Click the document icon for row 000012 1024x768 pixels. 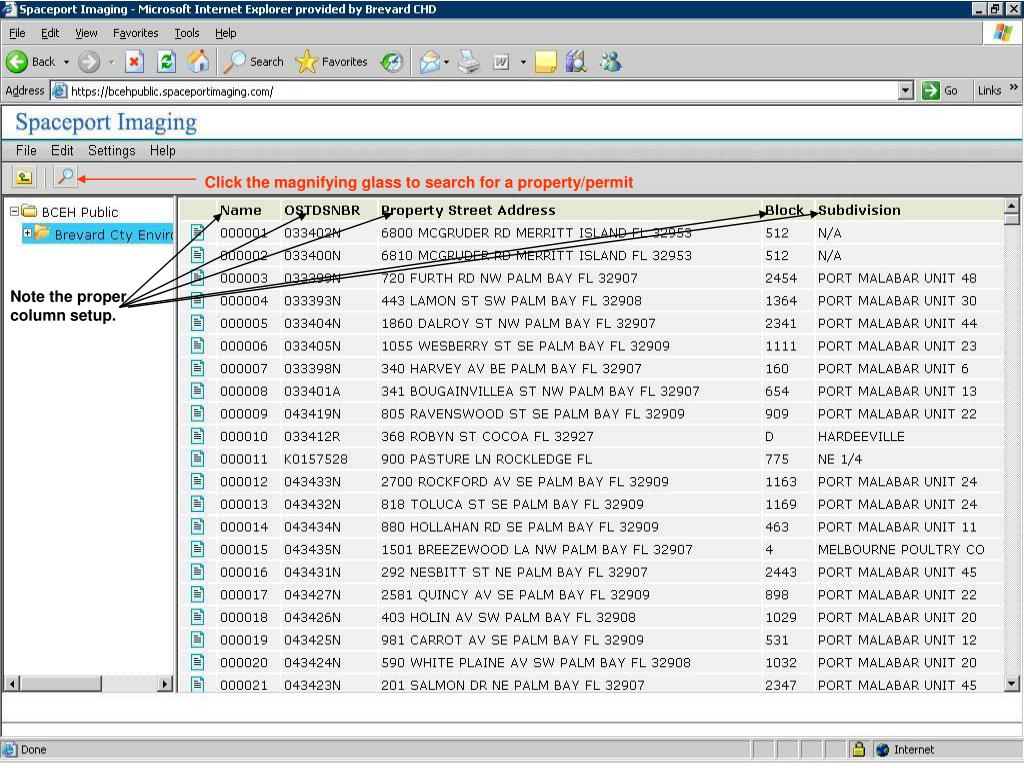197,481
